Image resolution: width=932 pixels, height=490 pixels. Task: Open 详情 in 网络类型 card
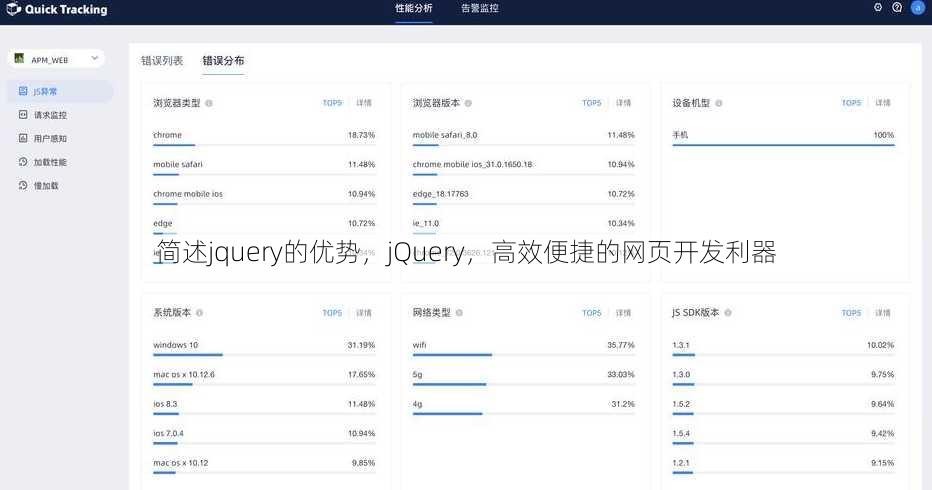(x=624, y=313)
